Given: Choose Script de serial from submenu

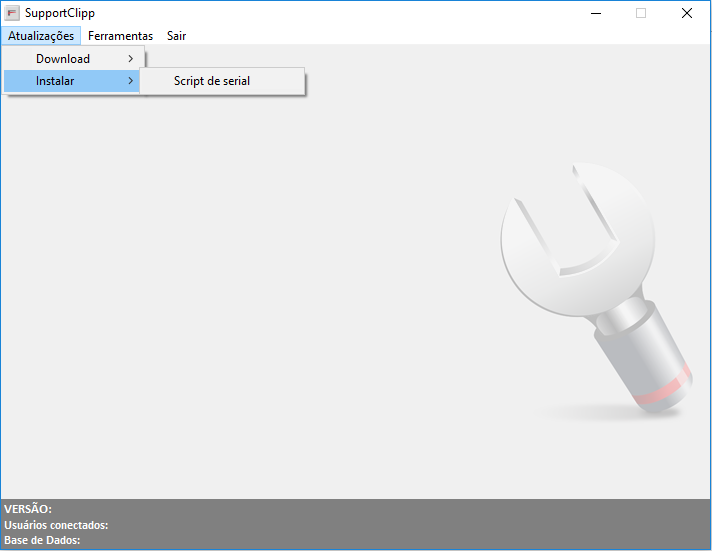Looking at the screenshot, I should click(x=212, y=81).
